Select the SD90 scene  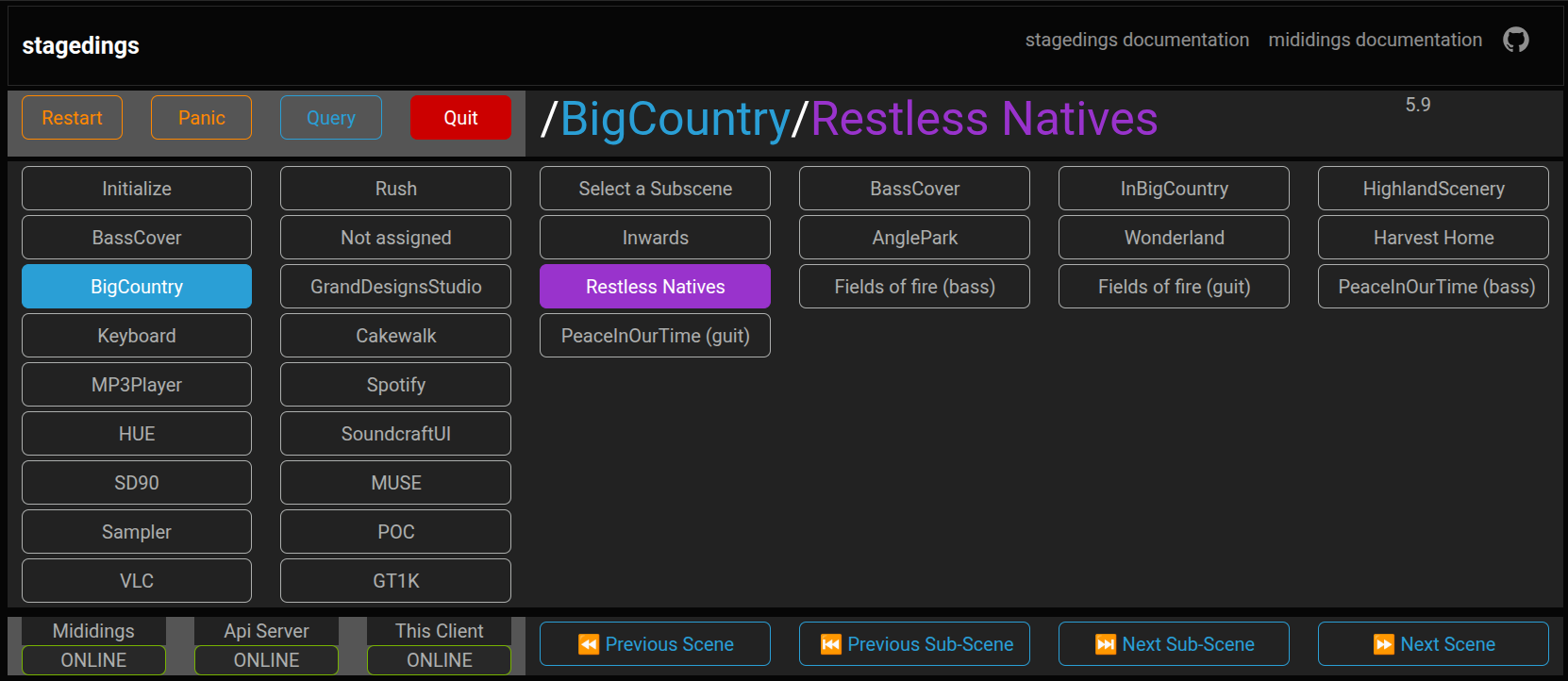click(x=137, y=483)
